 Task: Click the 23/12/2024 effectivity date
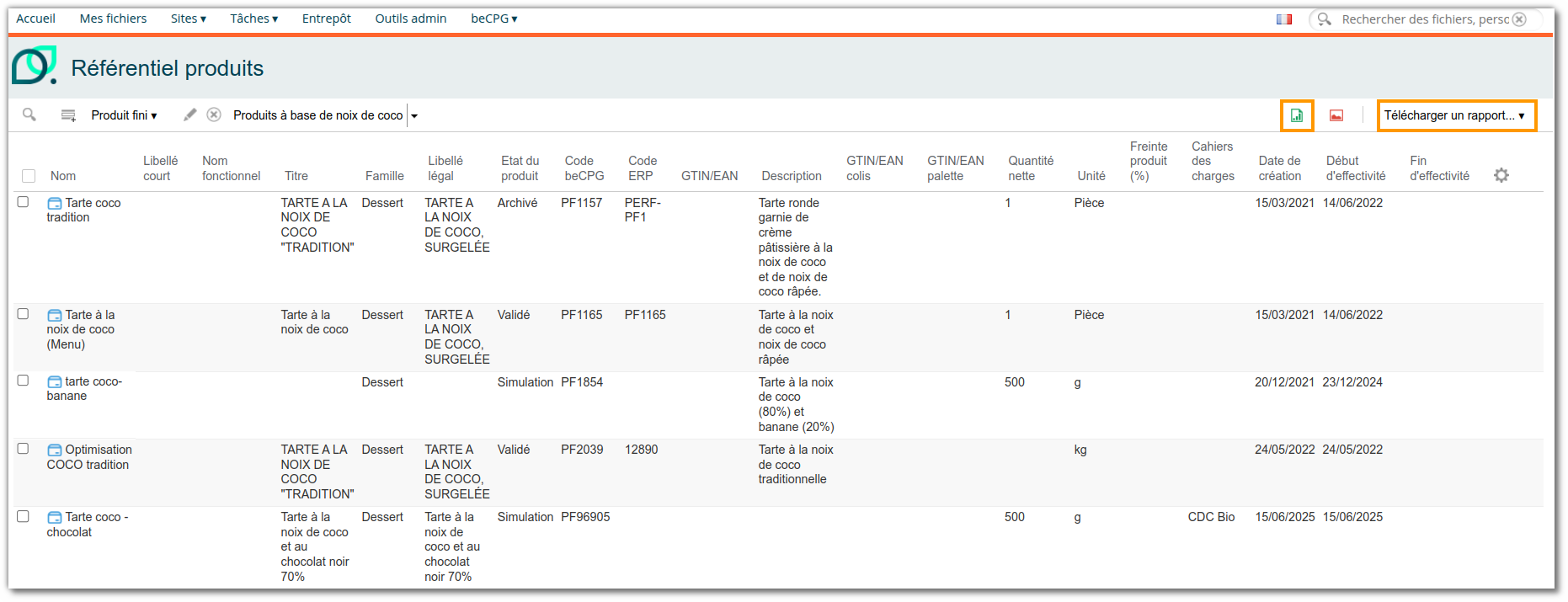pos(1352,382)
